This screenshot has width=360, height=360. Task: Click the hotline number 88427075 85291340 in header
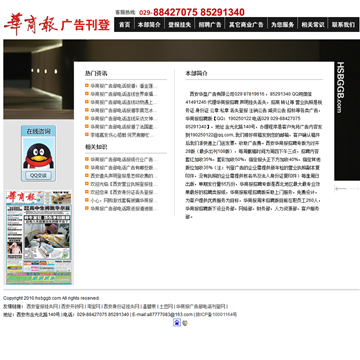point(199,12)
